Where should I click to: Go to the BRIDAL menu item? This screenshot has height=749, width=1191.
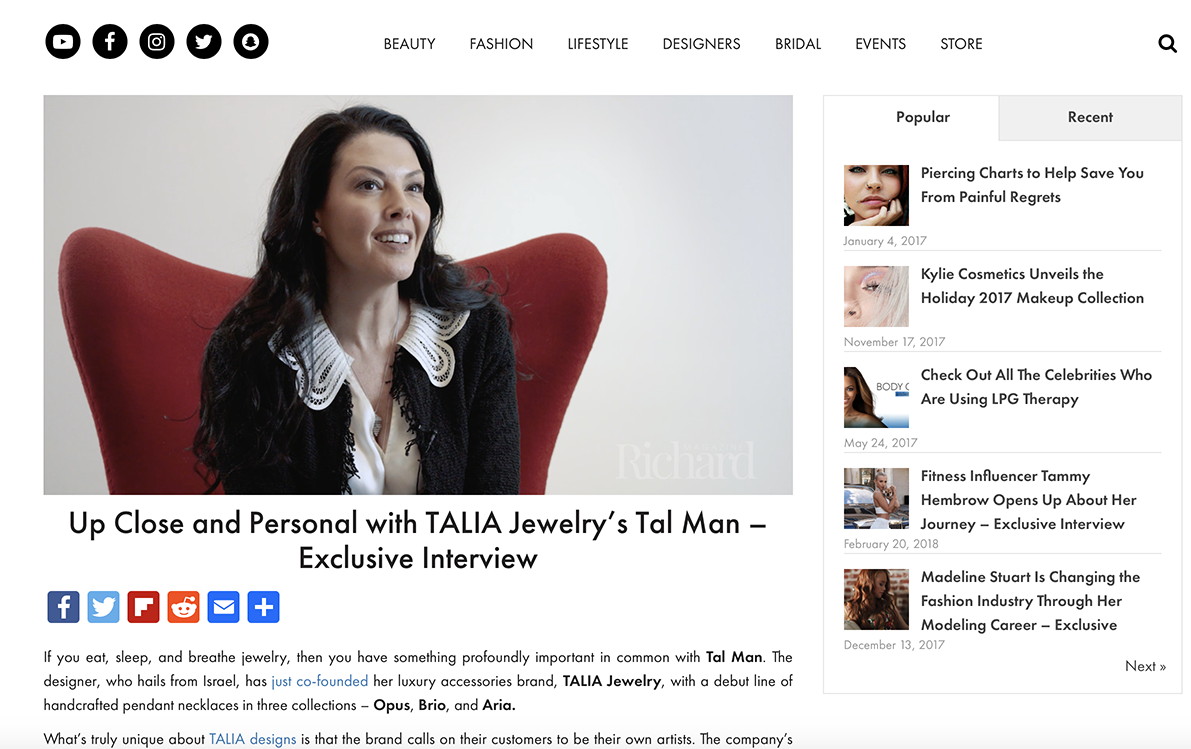[x=798, y=44]
